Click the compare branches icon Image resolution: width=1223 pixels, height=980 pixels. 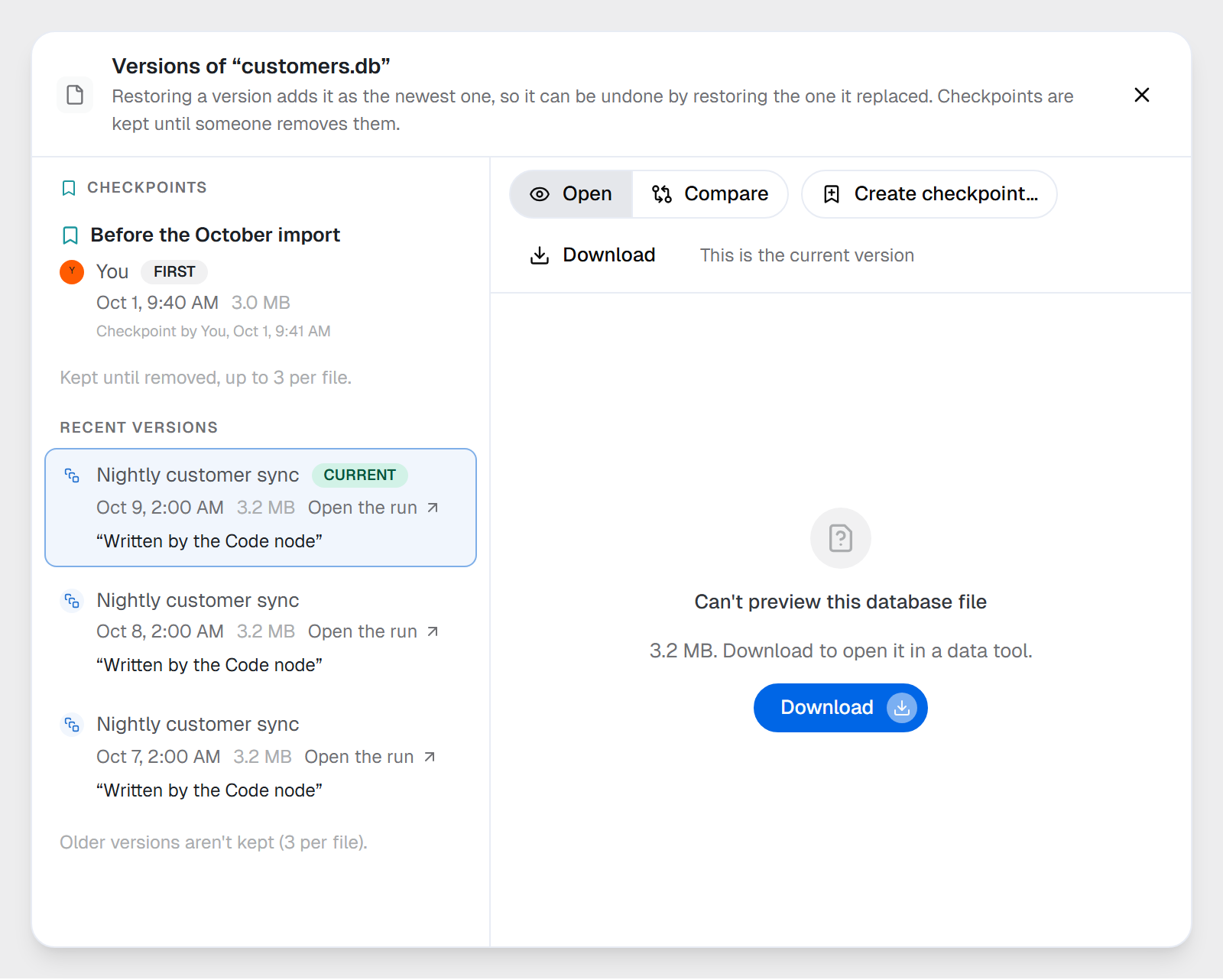click(662, 194)
